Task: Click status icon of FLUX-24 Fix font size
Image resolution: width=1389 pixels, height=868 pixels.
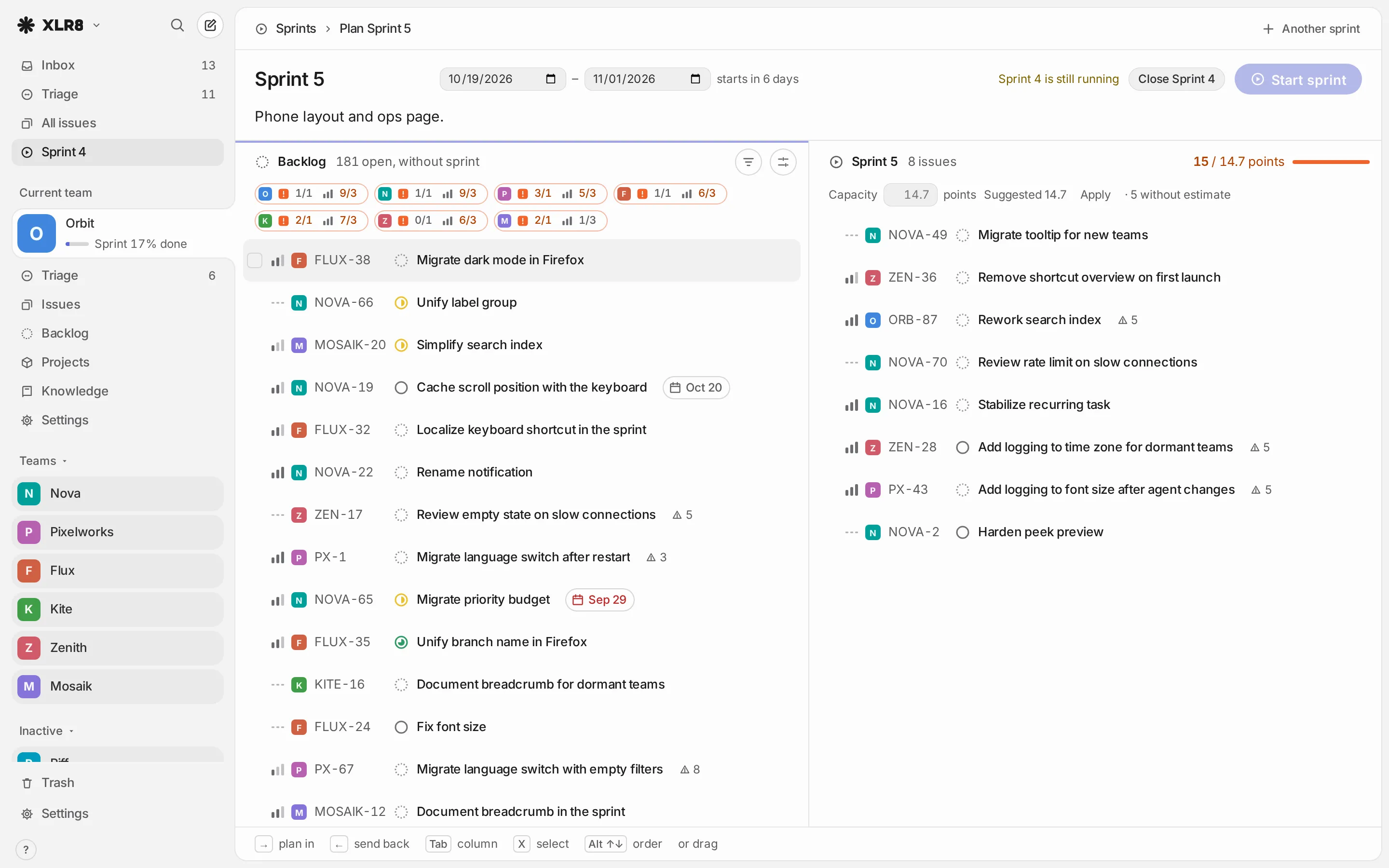Action: coord(401,727)
